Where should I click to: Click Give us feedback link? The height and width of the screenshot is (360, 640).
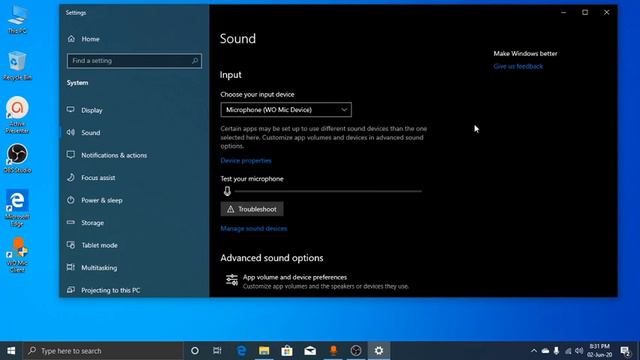[x=518, y=66]
